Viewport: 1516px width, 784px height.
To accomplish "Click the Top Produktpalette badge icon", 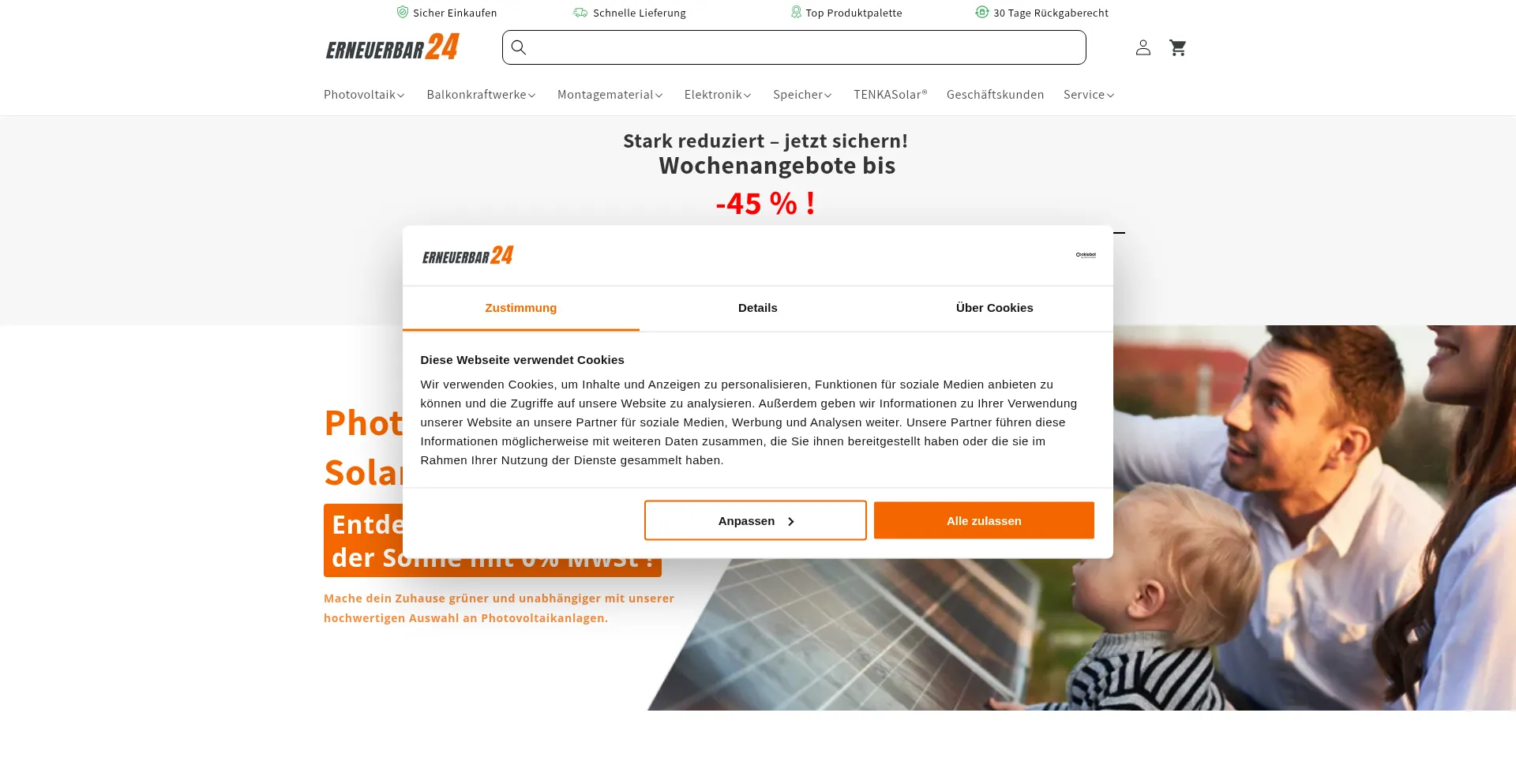I will 796,12.
